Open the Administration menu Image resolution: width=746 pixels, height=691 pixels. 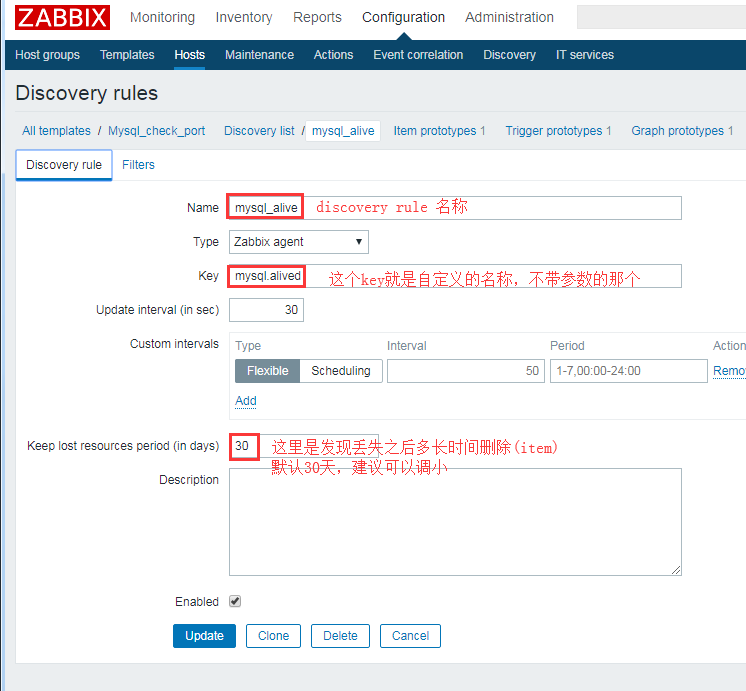point(509,17)
